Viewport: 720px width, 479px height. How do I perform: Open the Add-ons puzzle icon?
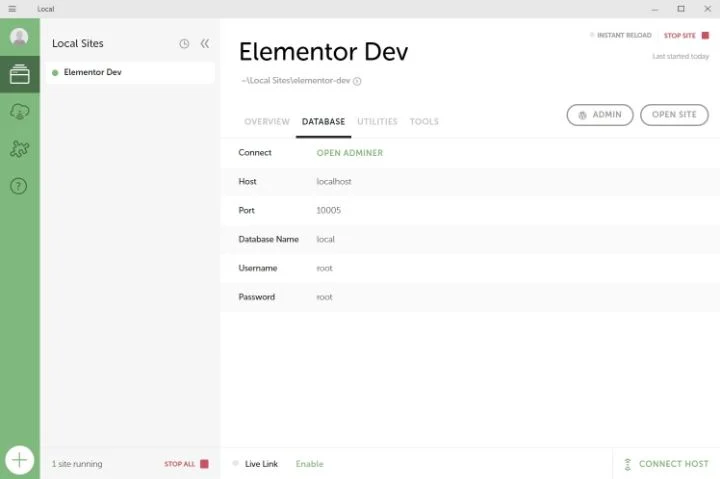(19, 149)
